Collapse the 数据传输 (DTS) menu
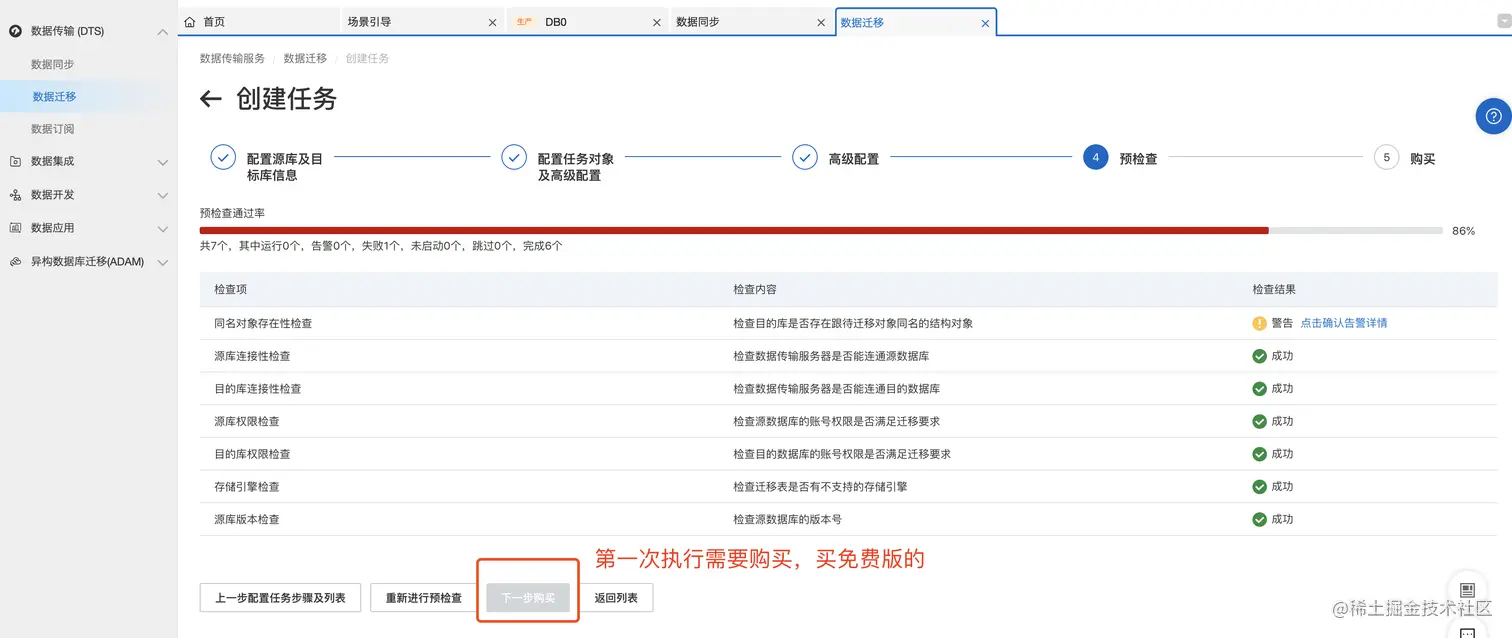Viewport: 1512px width, 638px height. [163, 32]
